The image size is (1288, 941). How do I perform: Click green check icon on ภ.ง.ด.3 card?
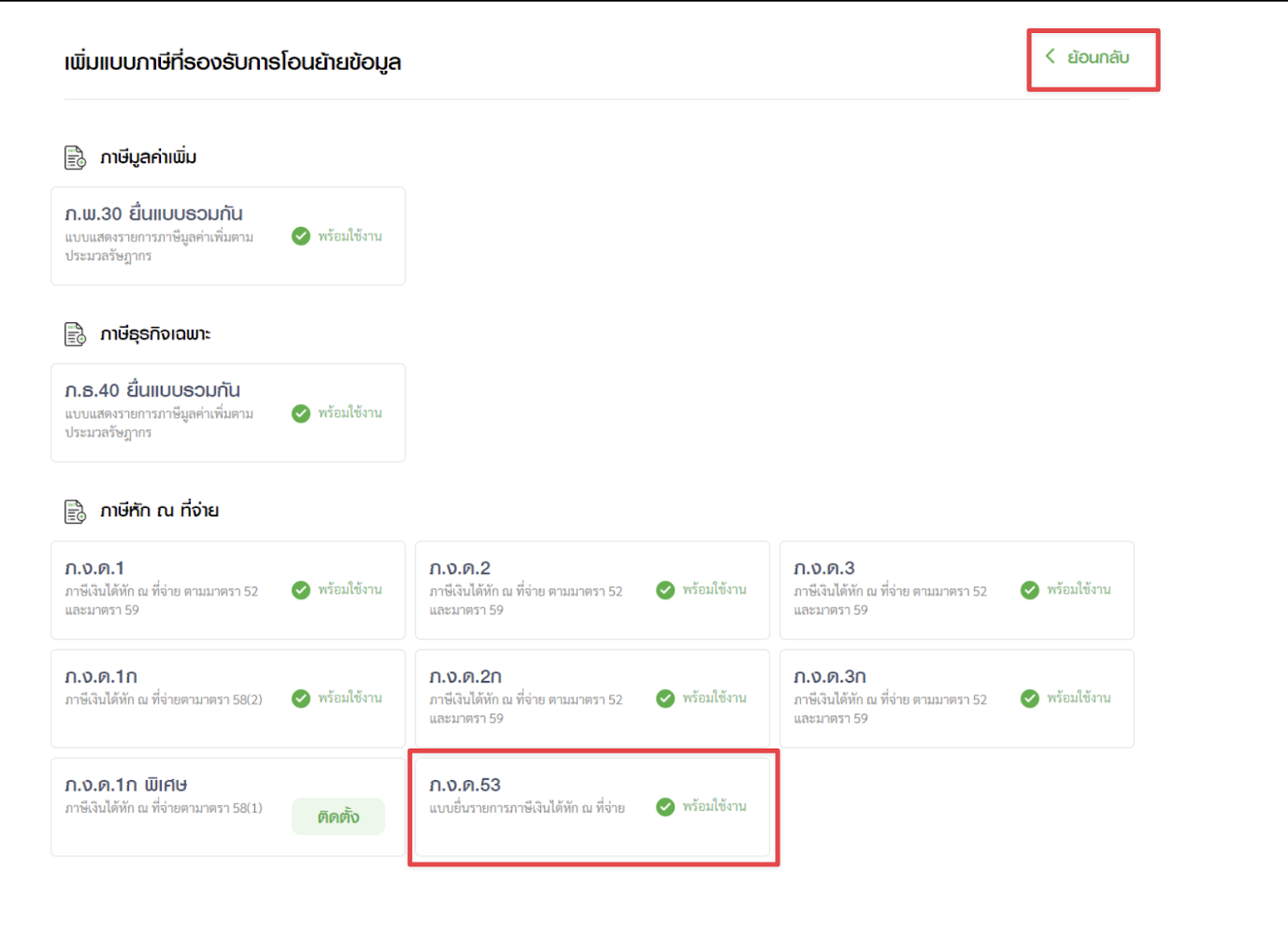point(1030,590)
